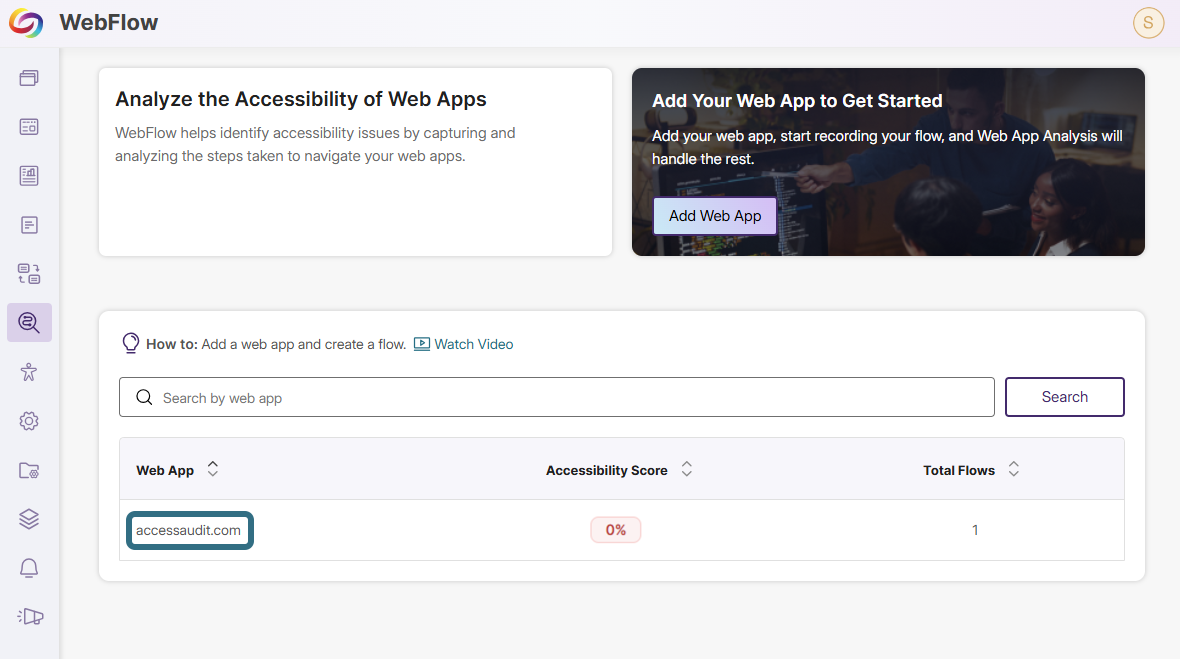Open the workflow transfer sidebar icon
The width and height of the screenshot is (1180, 659).
tap(29, 274)
